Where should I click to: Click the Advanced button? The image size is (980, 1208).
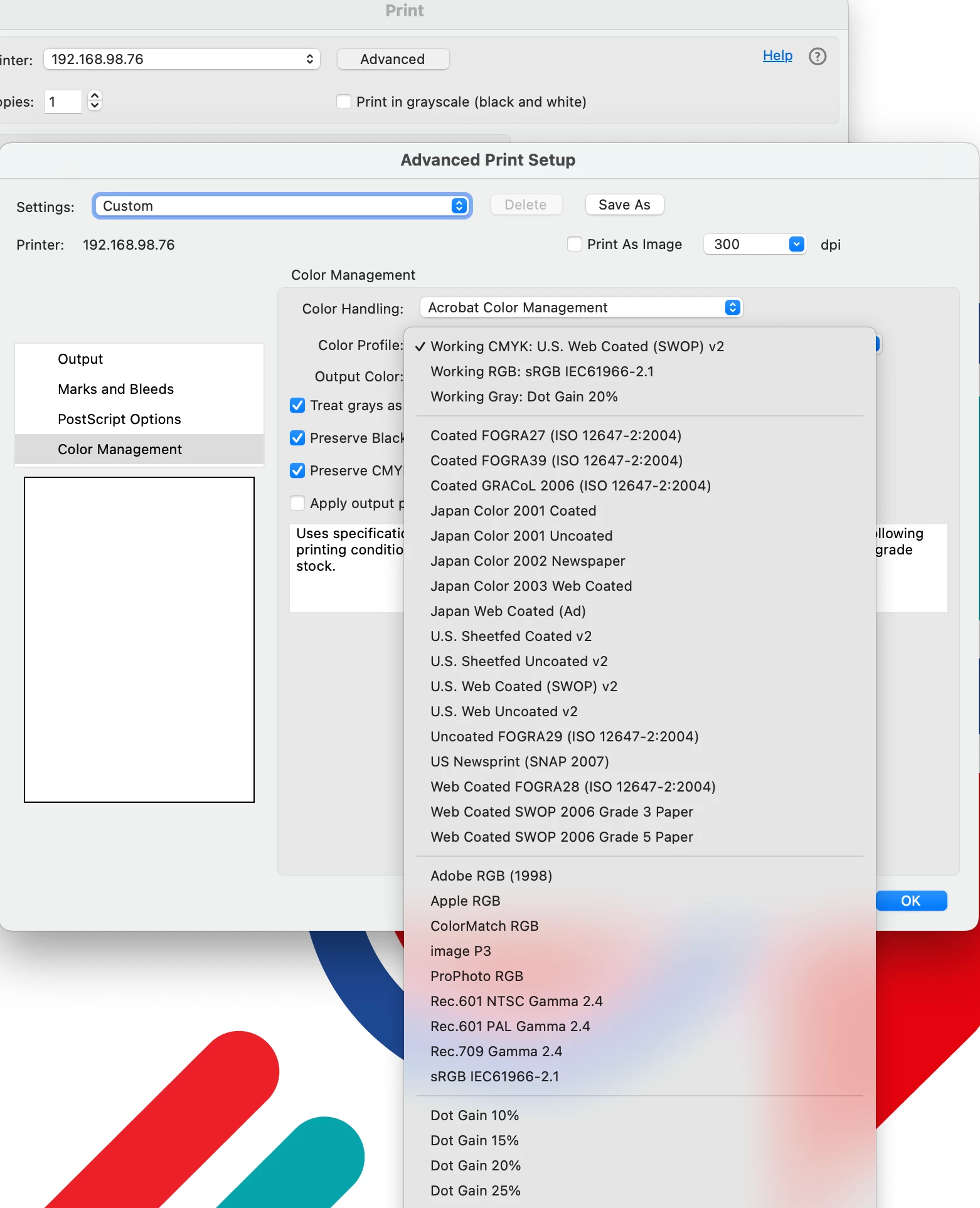point(393,59)
